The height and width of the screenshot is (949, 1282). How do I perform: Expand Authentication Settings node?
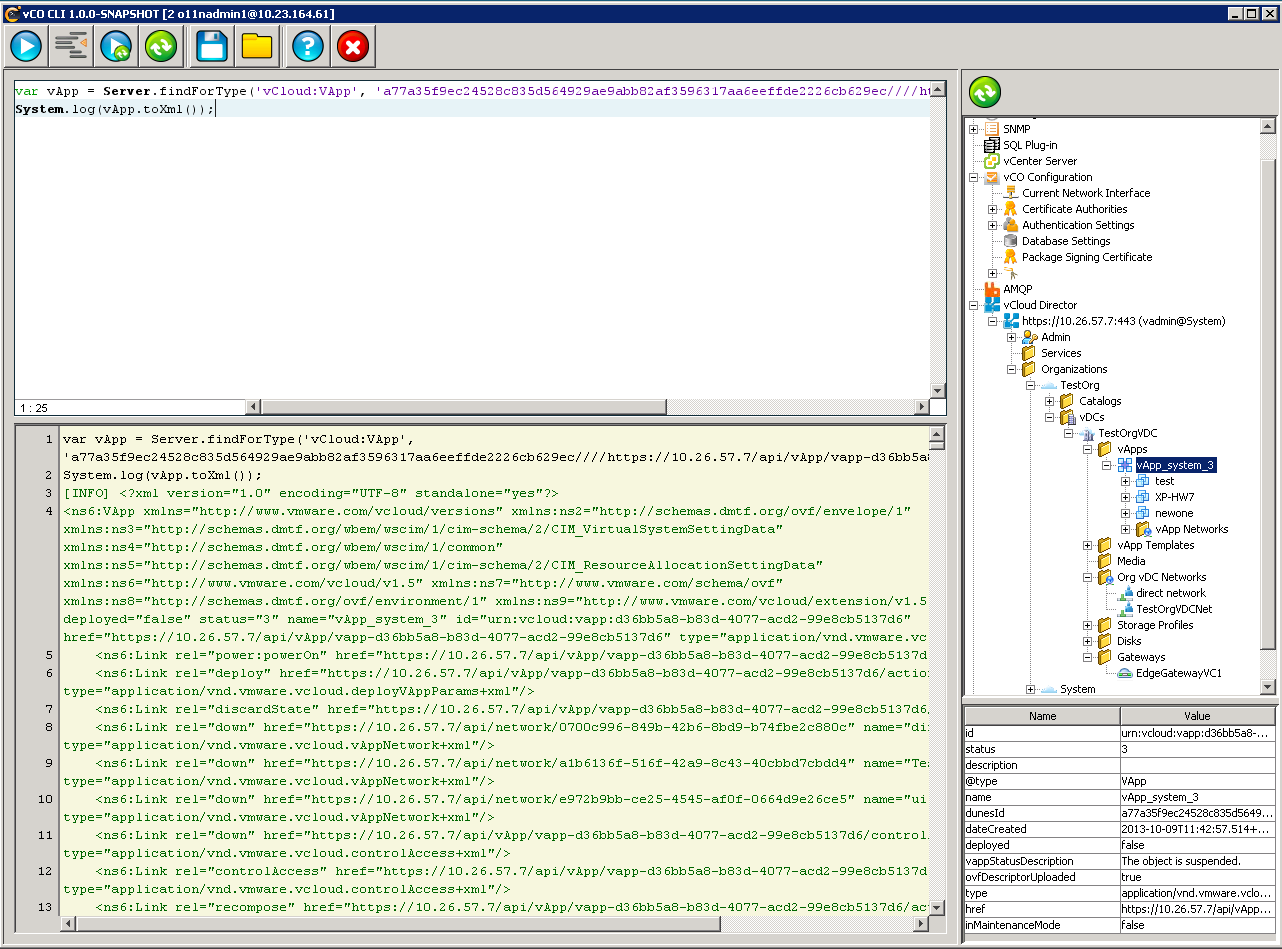pyautogui.click(x=992, y=225)
